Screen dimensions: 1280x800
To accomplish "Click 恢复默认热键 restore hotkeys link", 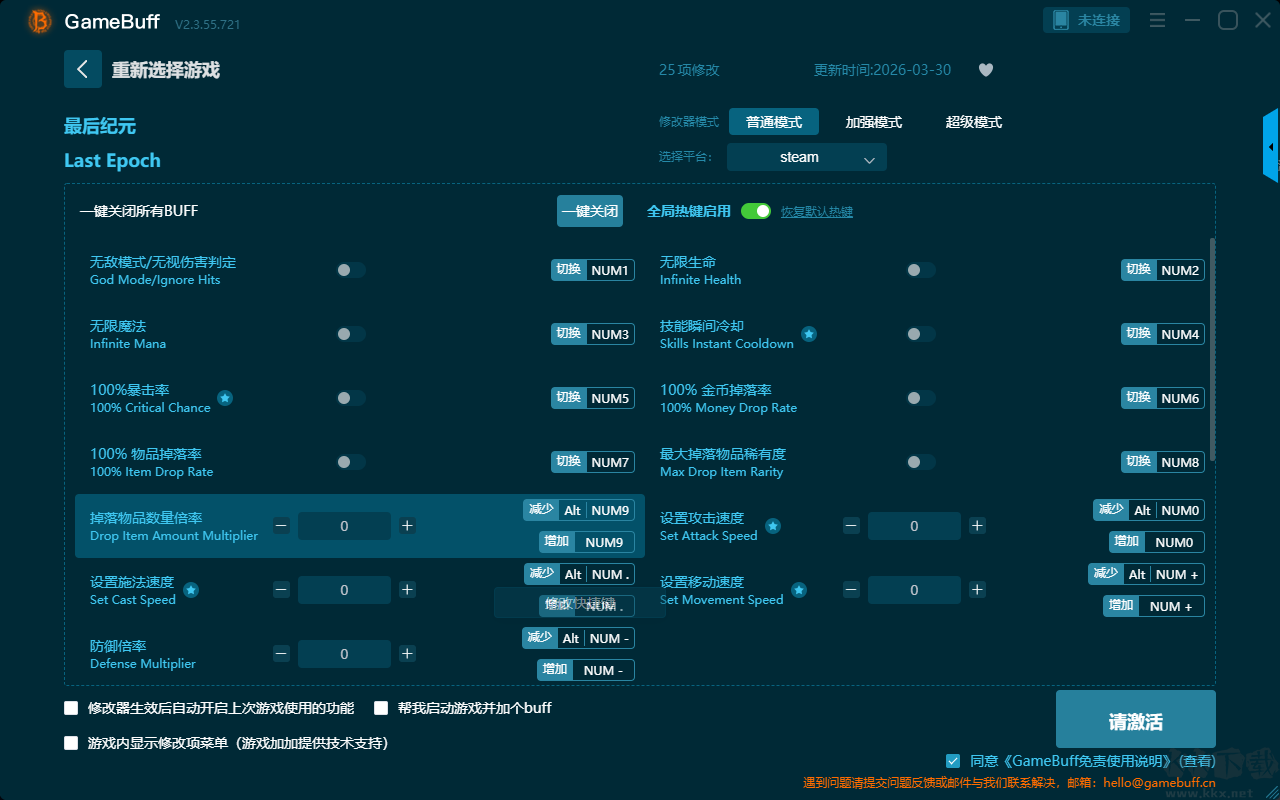I will coord(817,212).
